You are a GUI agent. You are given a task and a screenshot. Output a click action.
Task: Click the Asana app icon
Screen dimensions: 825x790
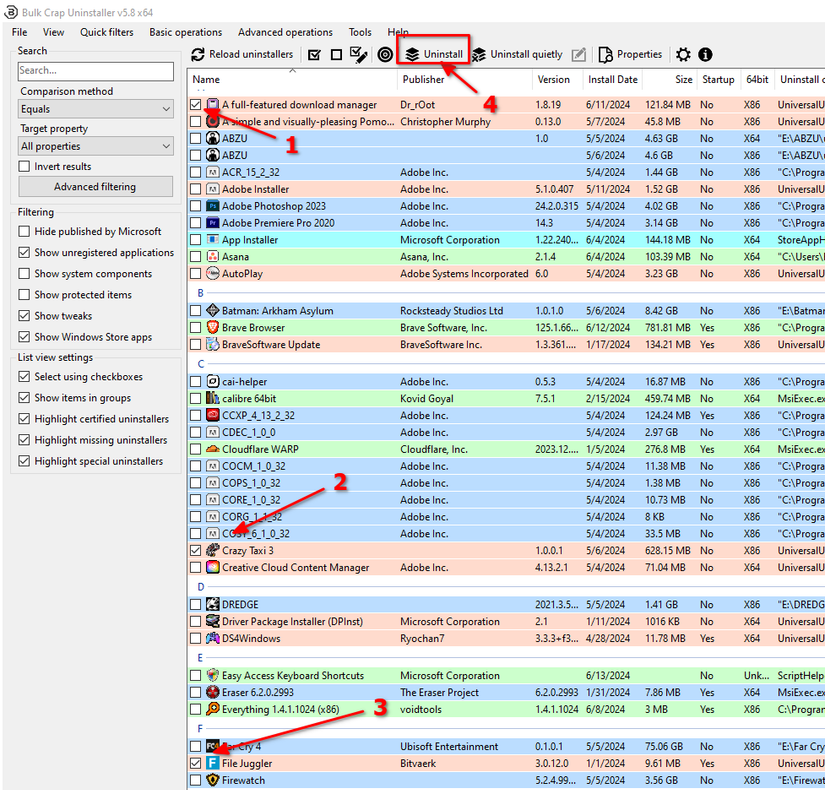213,256
